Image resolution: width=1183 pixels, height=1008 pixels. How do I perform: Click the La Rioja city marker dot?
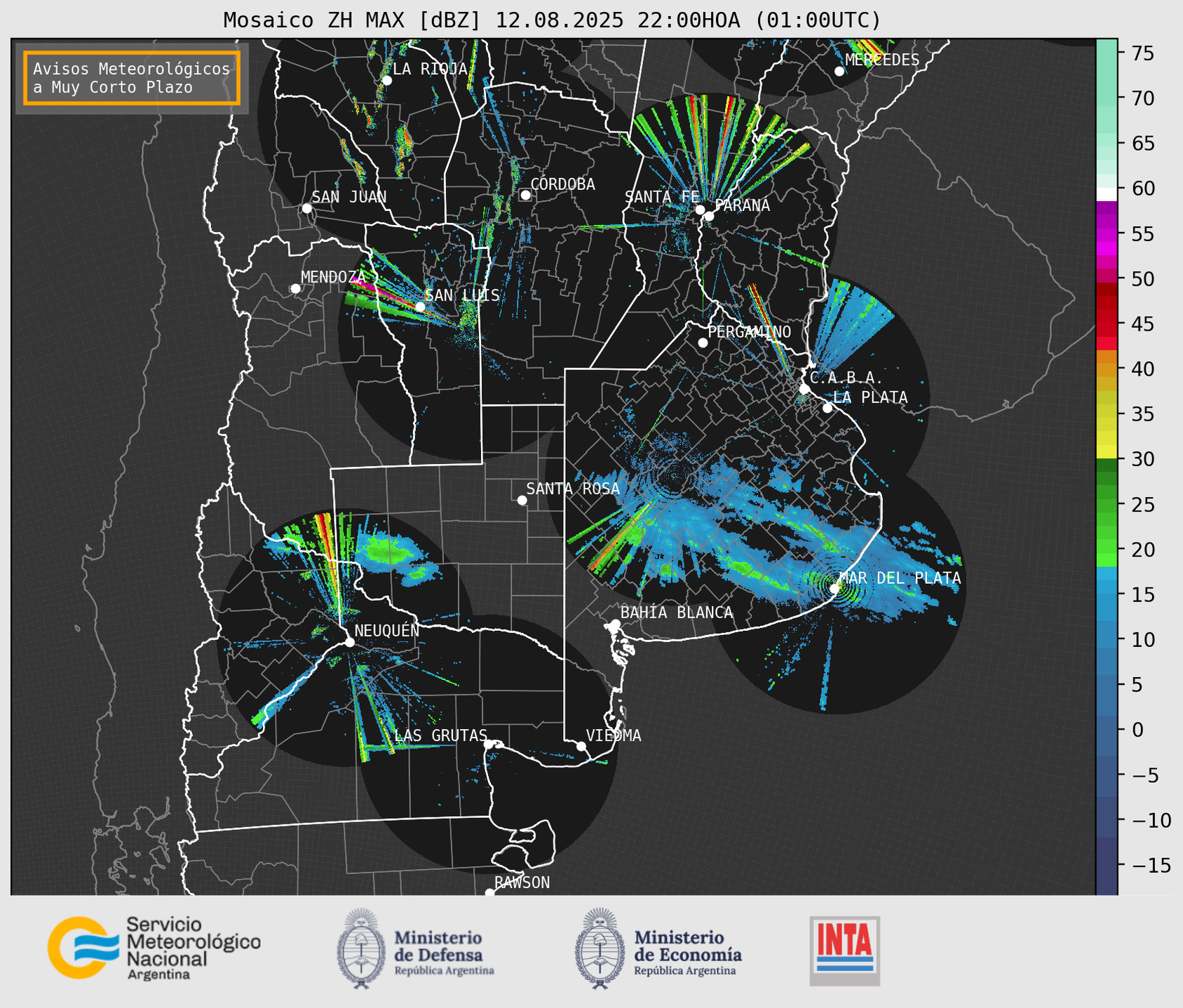tap(387, 81)
